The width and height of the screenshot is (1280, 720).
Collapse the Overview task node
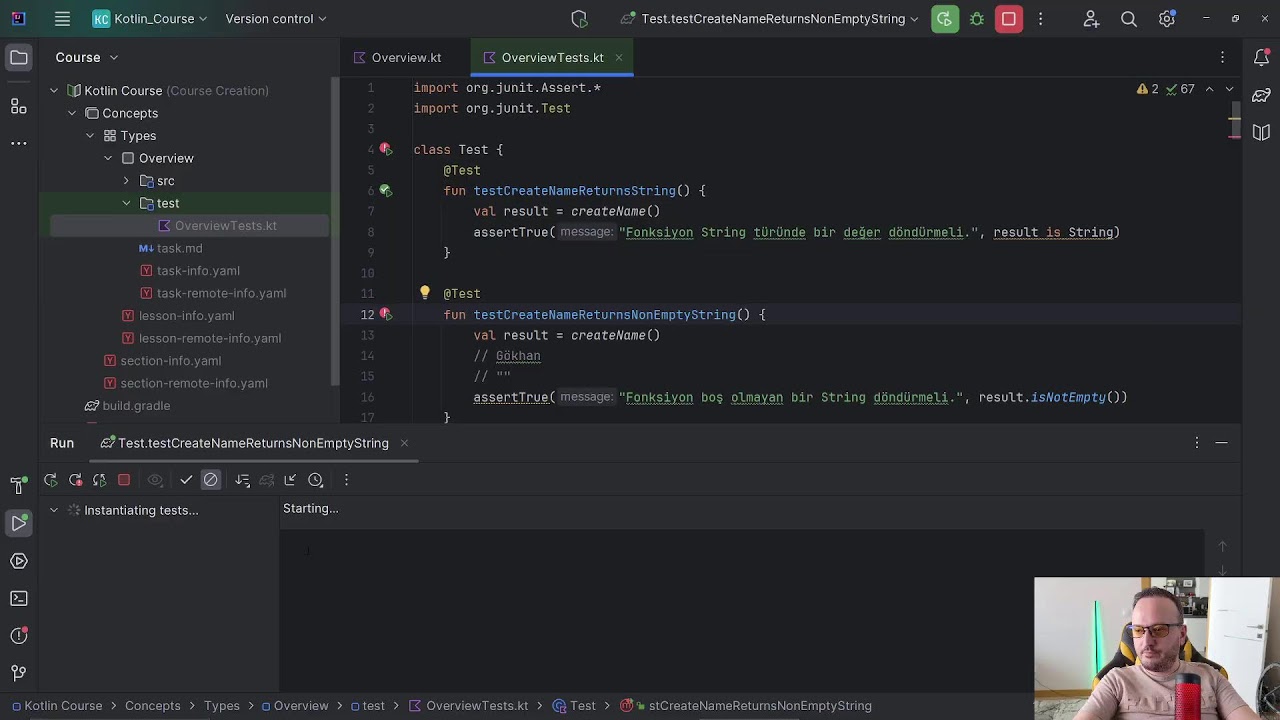click(108, 158)
